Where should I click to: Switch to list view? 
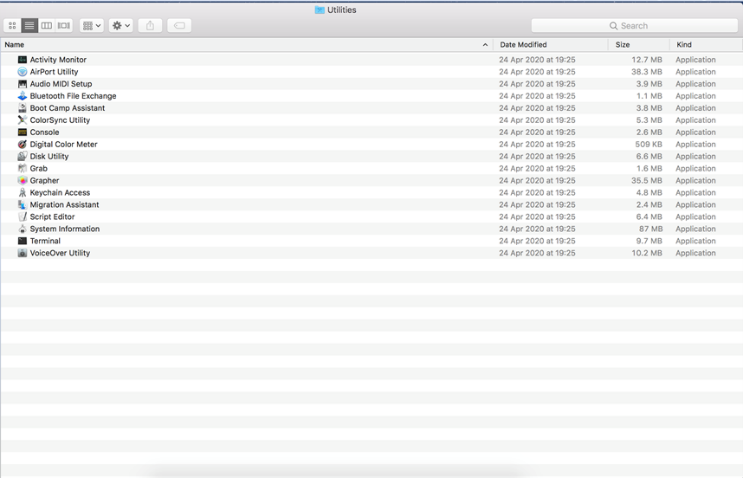pyautogui.click(x=29, y=26)
